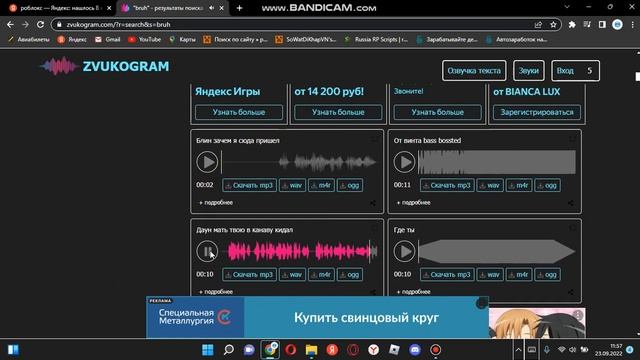Open the browser extensions puzzle icon
Image resolution: width=640 pixels, height=360 pixels.
(572, 24)
